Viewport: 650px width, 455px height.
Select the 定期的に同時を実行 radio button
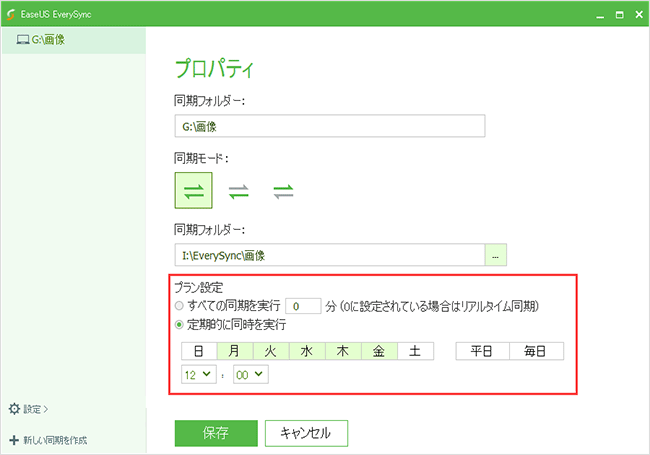click(x=179, y=324)
